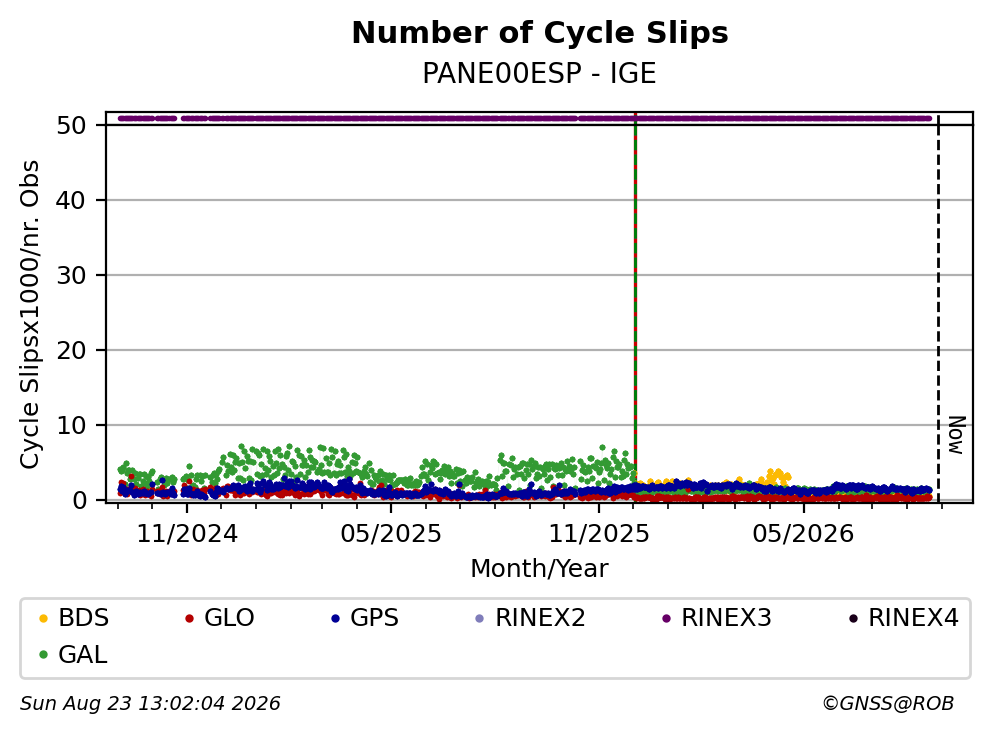This screenshot has height=734, width=993.
Task: Click the RINEX3 legend label
Action: click(726, 617)
